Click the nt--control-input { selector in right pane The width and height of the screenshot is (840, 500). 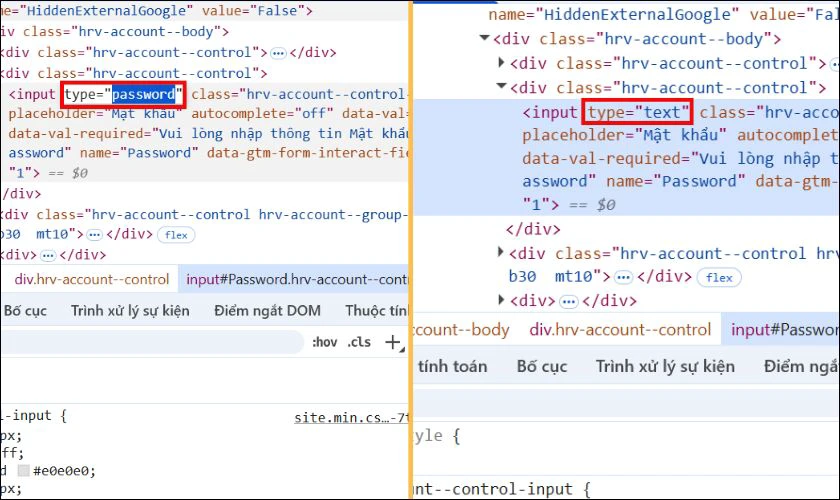(x=501, y=489)
